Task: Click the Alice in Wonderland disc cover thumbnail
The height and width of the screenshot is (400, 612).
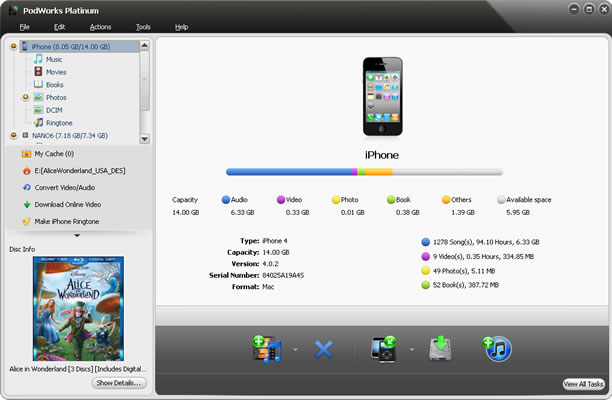Action: click(x=78, y=309)
